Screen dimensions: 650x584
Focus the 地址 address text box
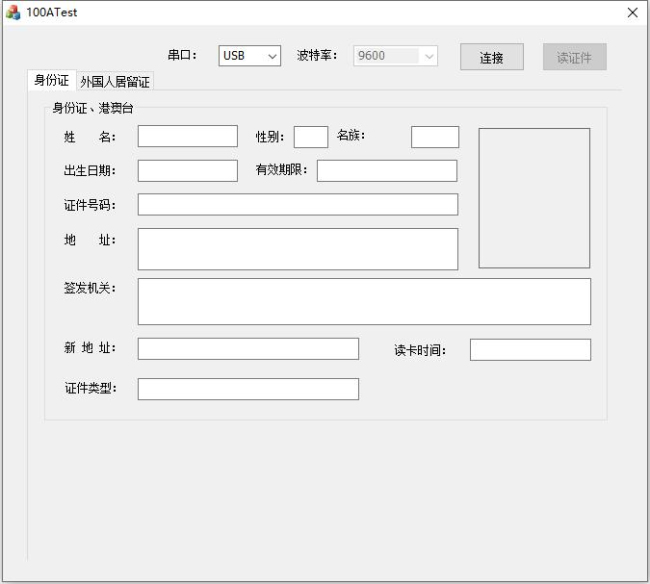pyautogui.click(x=297, y=249)
